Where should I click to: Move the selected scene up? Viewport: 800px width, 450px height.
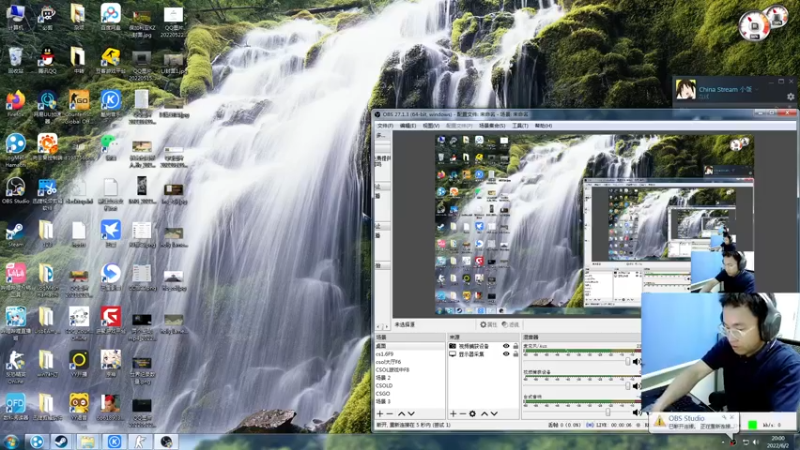coord(402,414)
